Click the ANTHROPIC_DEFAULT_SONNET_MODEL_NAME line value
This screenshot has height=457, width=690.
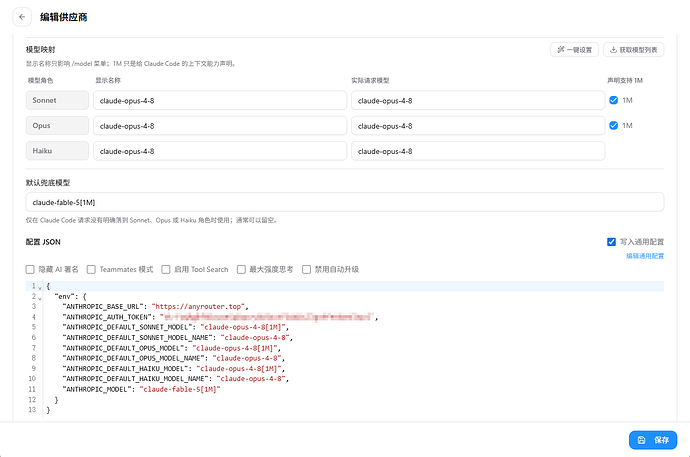[x=255, y=337]
